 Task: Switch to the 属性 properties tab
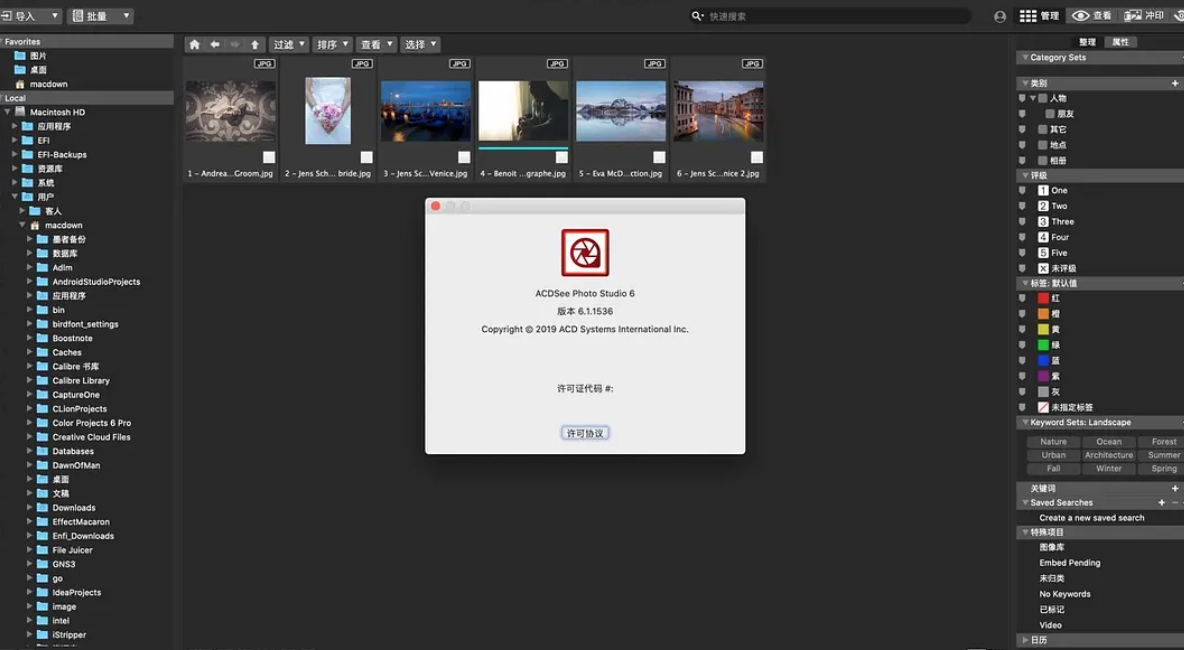[x=1121, y=42]
